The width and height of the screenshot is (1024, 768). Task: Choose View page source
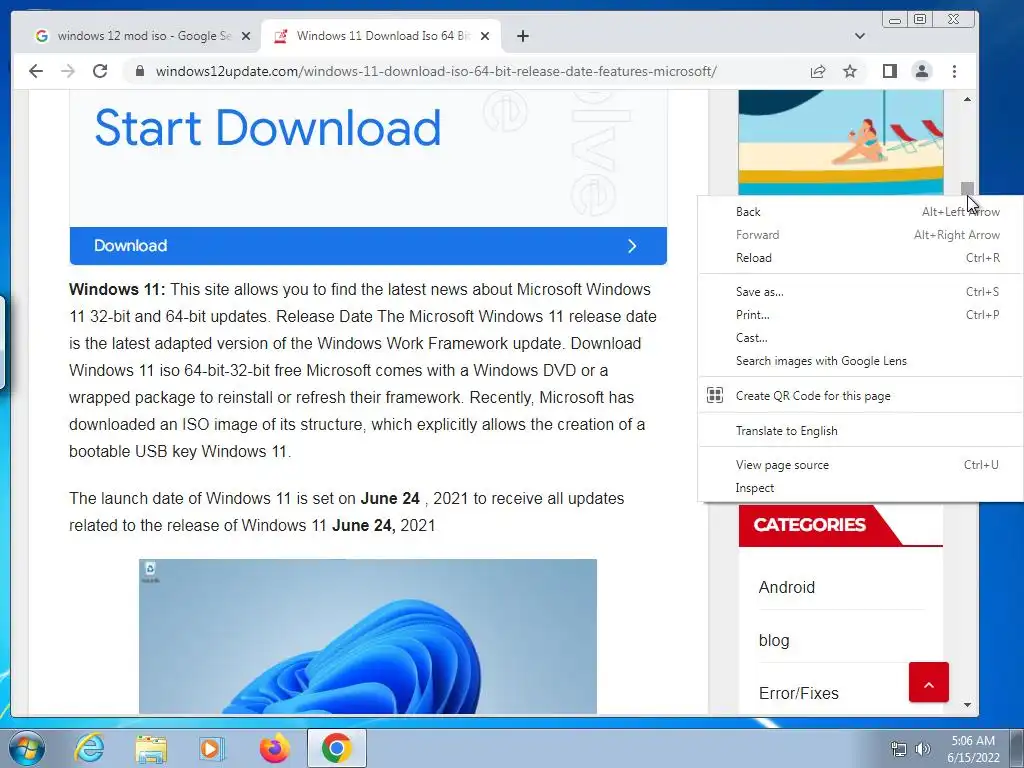tap(861, 465)
